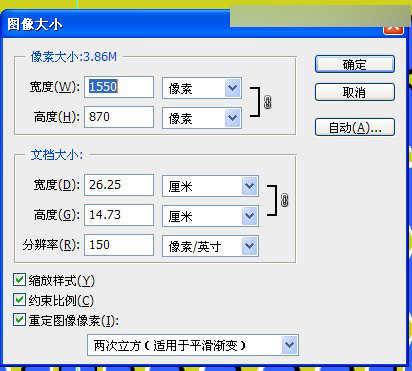Viewport: 412px width, 371px height.
Task: Click the 文档大小 group label
Action: [x=57, y=155]
